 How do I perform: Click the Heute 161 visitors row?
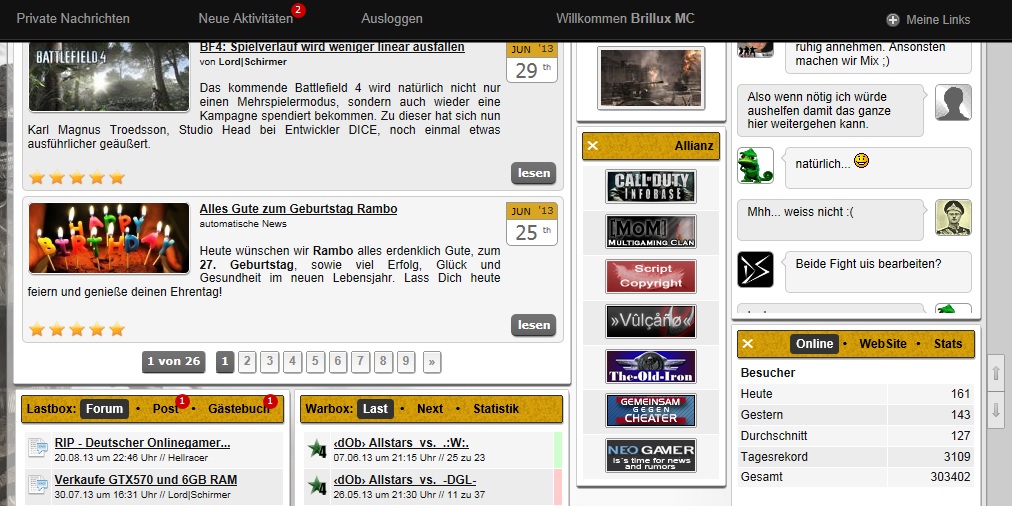coord(856,394)
